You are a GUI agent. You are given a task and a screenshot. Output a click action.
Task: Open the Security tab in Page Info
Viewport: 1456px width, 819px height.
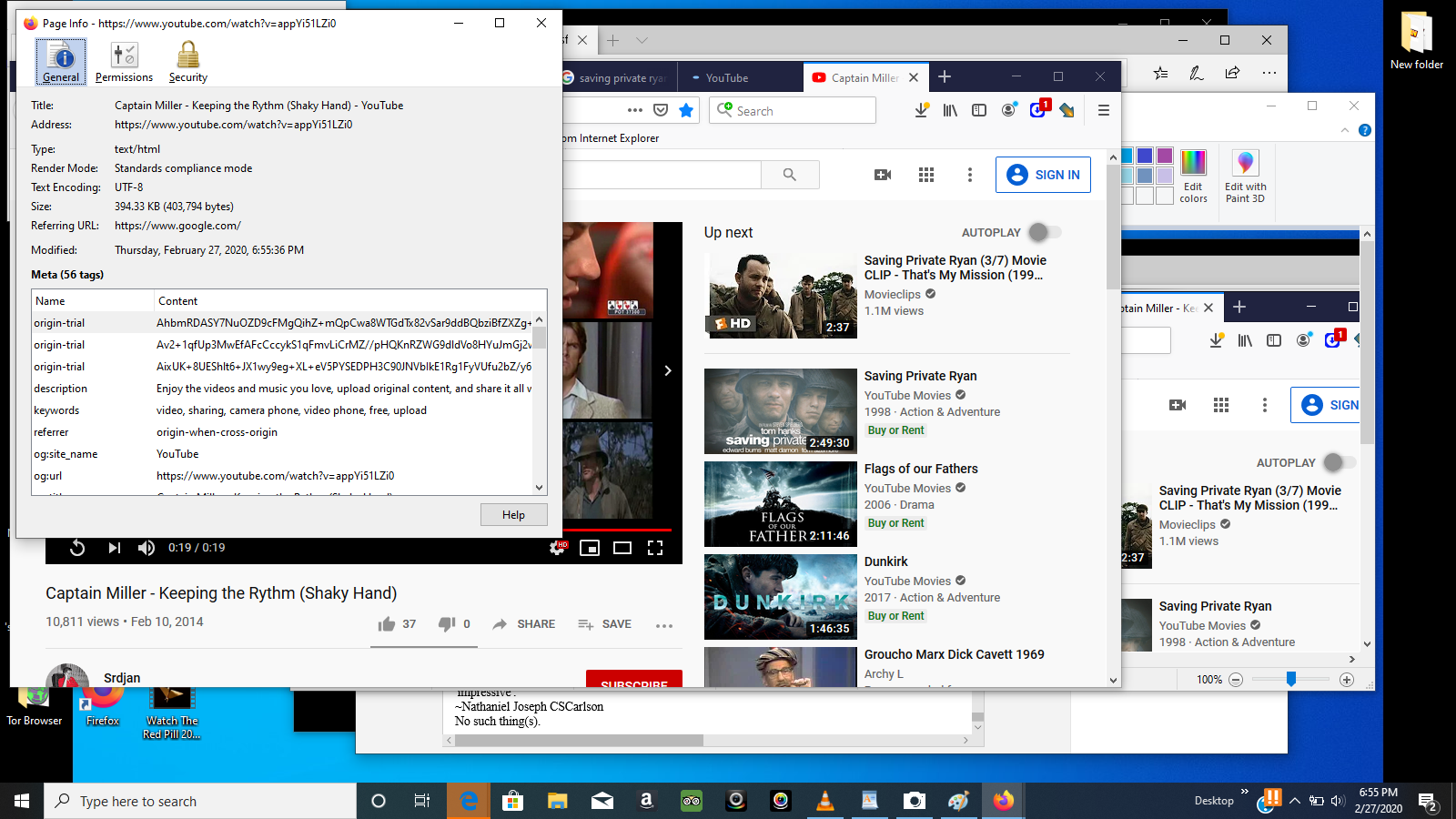188,62
